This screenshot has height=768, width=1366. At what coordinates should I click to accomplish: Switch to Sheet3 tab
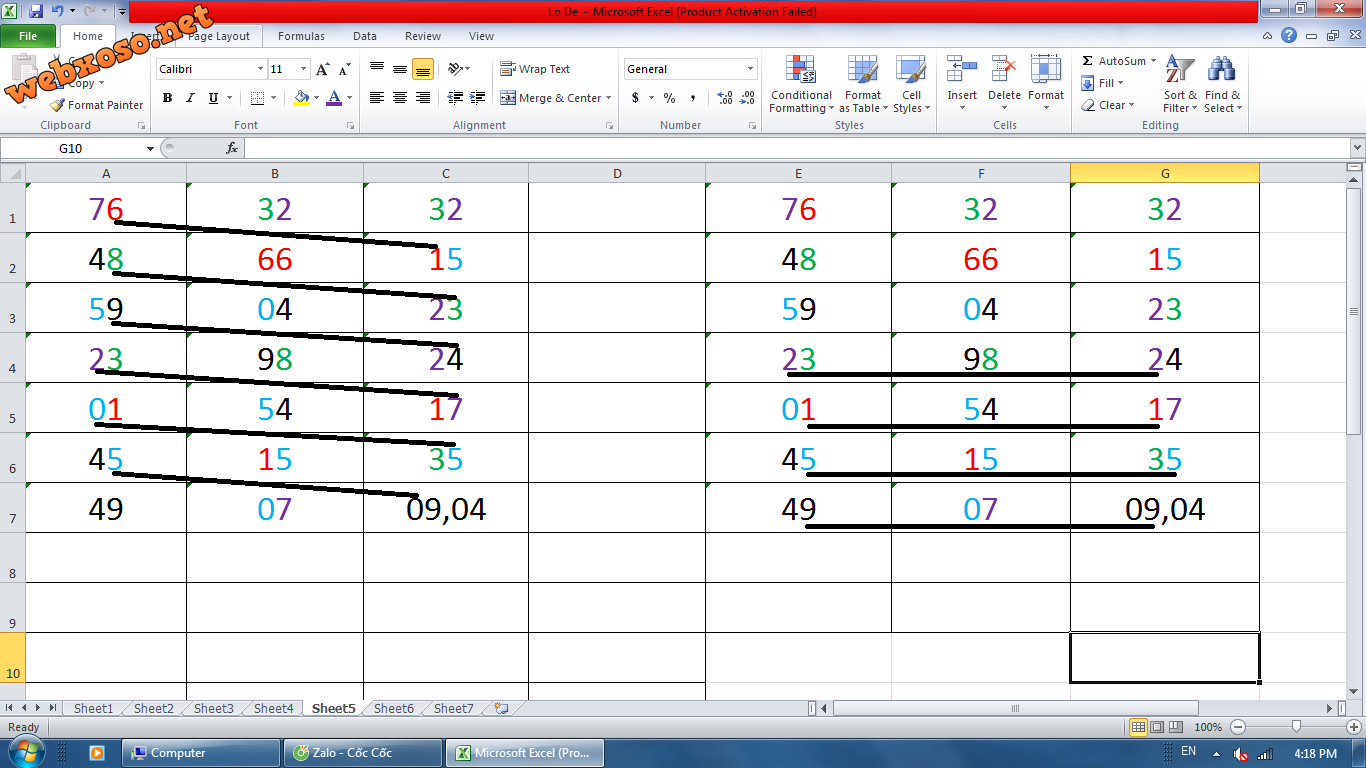point(213,708)
